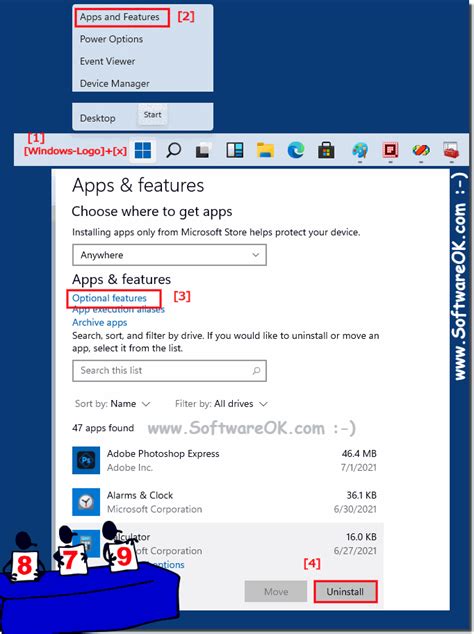Image resolution: width=474 pixels, height=634 pixels.
Task: Click the Search this list field
Action: click(x=169, y=371)
